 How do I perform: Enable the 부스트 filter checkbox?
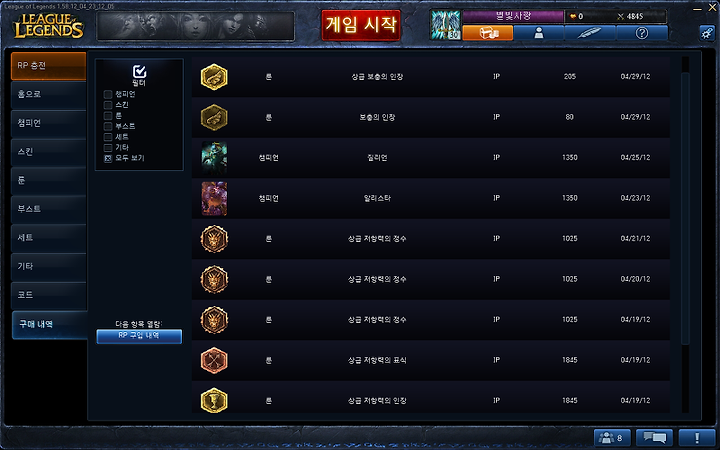(x=108, y=126)
